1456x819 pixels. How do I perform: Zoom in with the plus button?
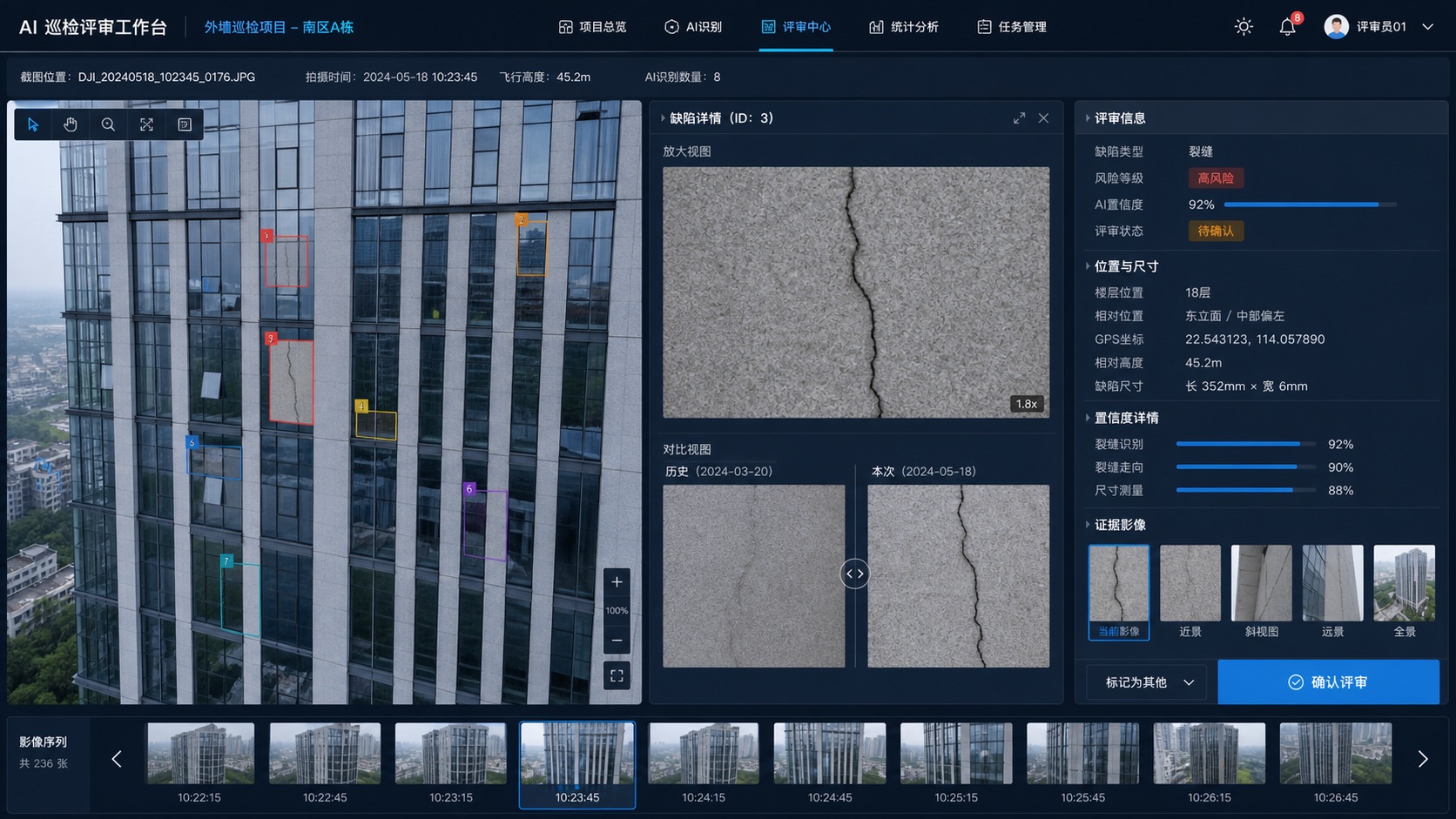617,581
